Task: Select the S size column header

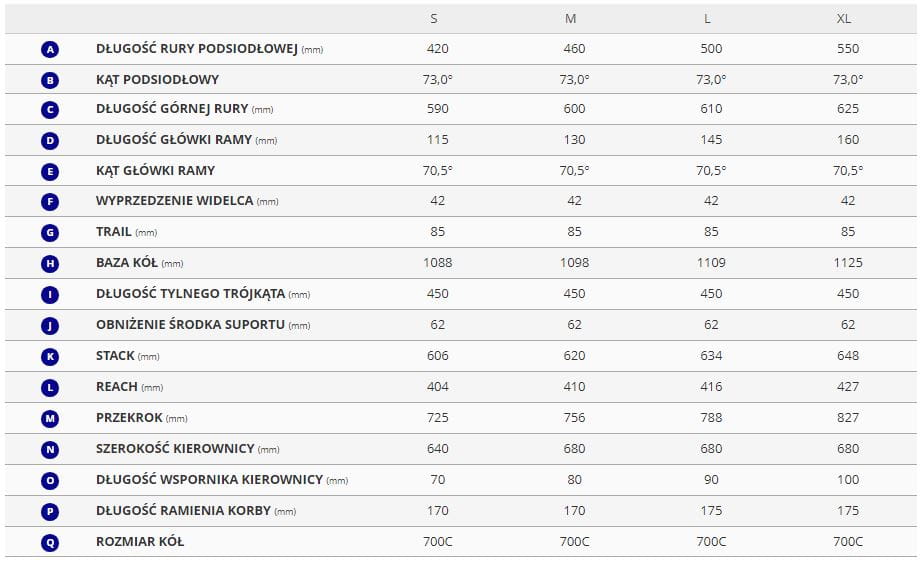Action: coord(434,19)
